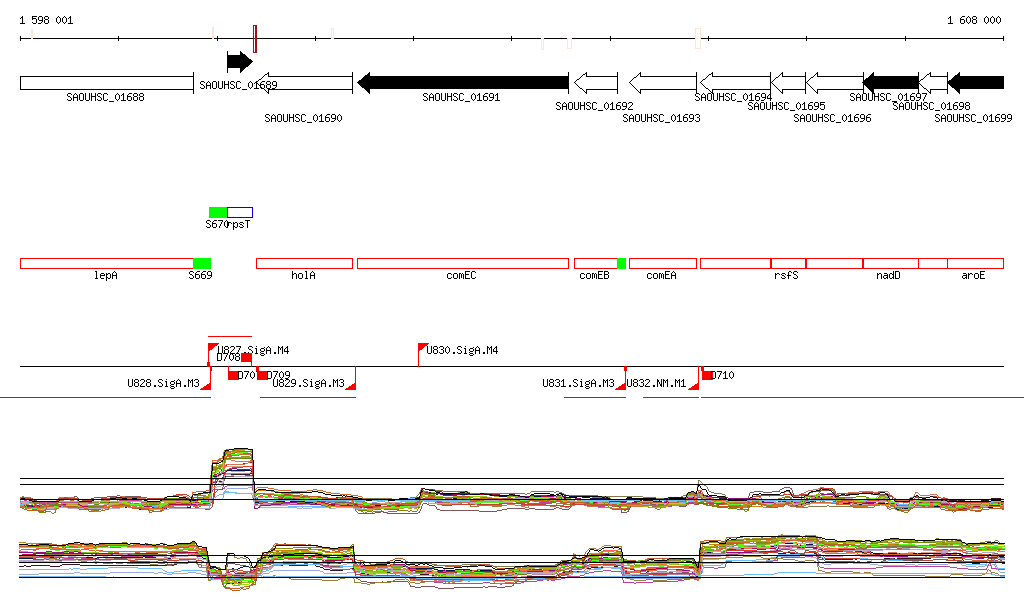Click the large black SAOUHSC_01691 gene arrow
The image size is (1024, 611).
463,82
